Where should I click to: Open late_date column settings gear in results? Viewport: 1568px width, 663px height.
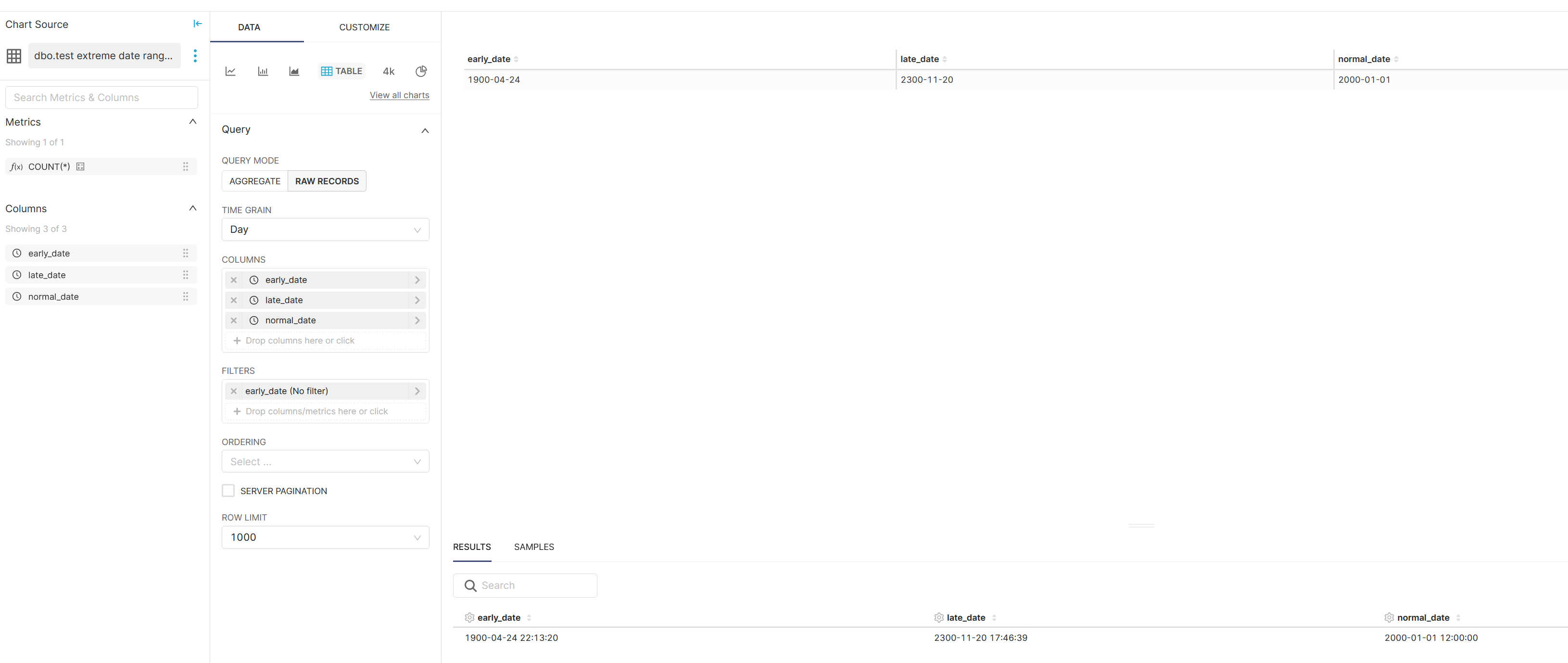pos(938,617)
